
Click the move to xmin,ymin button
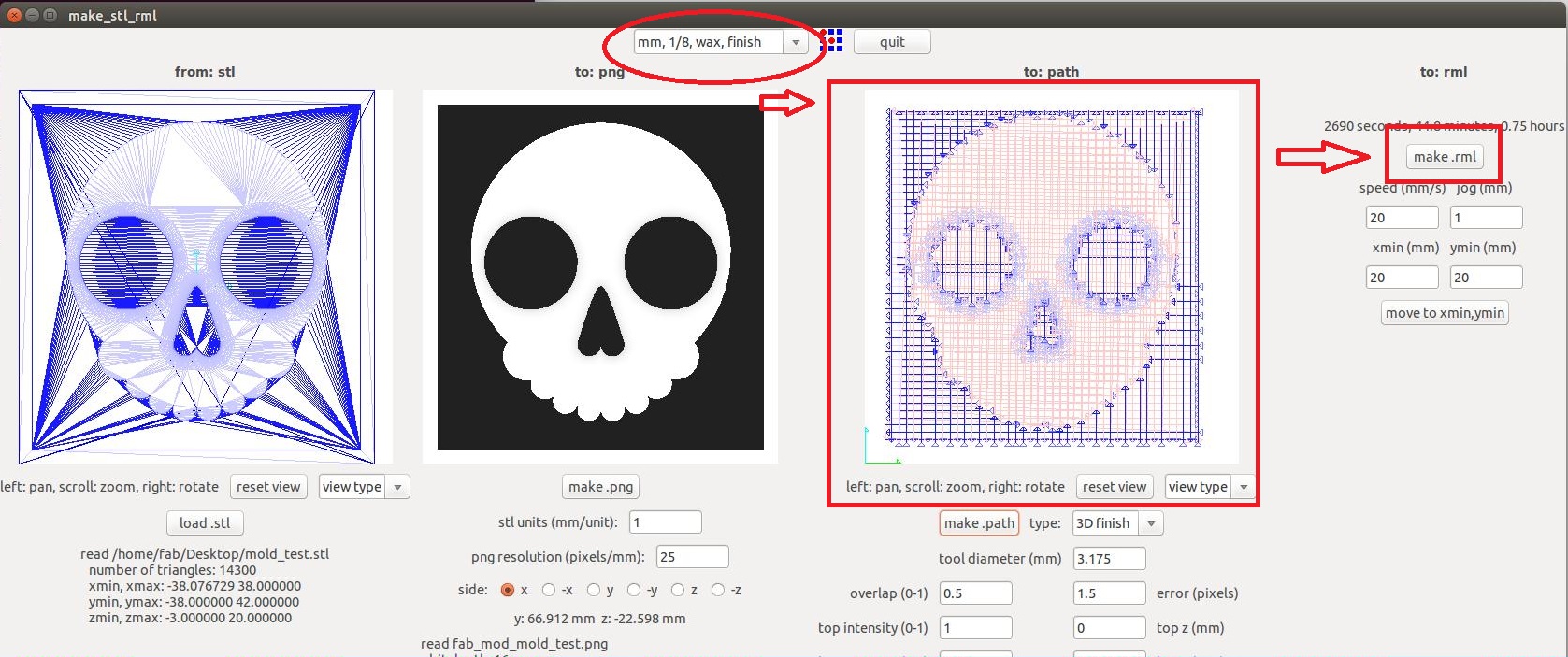click(1445, 313)
